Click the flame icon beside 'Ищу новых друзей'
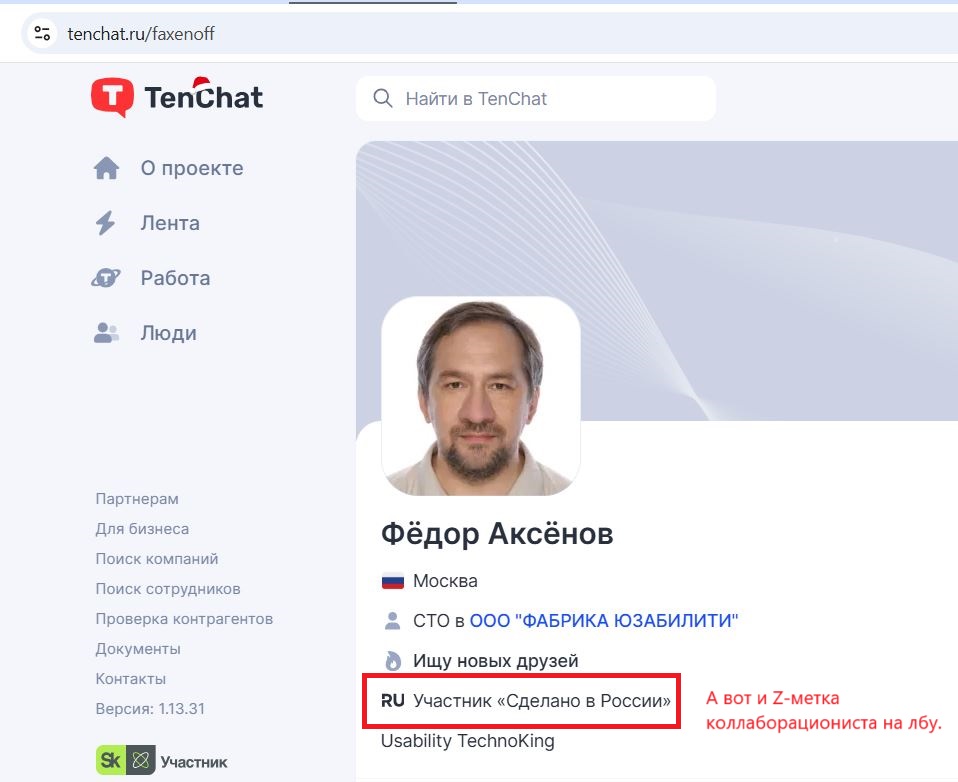 [393, 661]
